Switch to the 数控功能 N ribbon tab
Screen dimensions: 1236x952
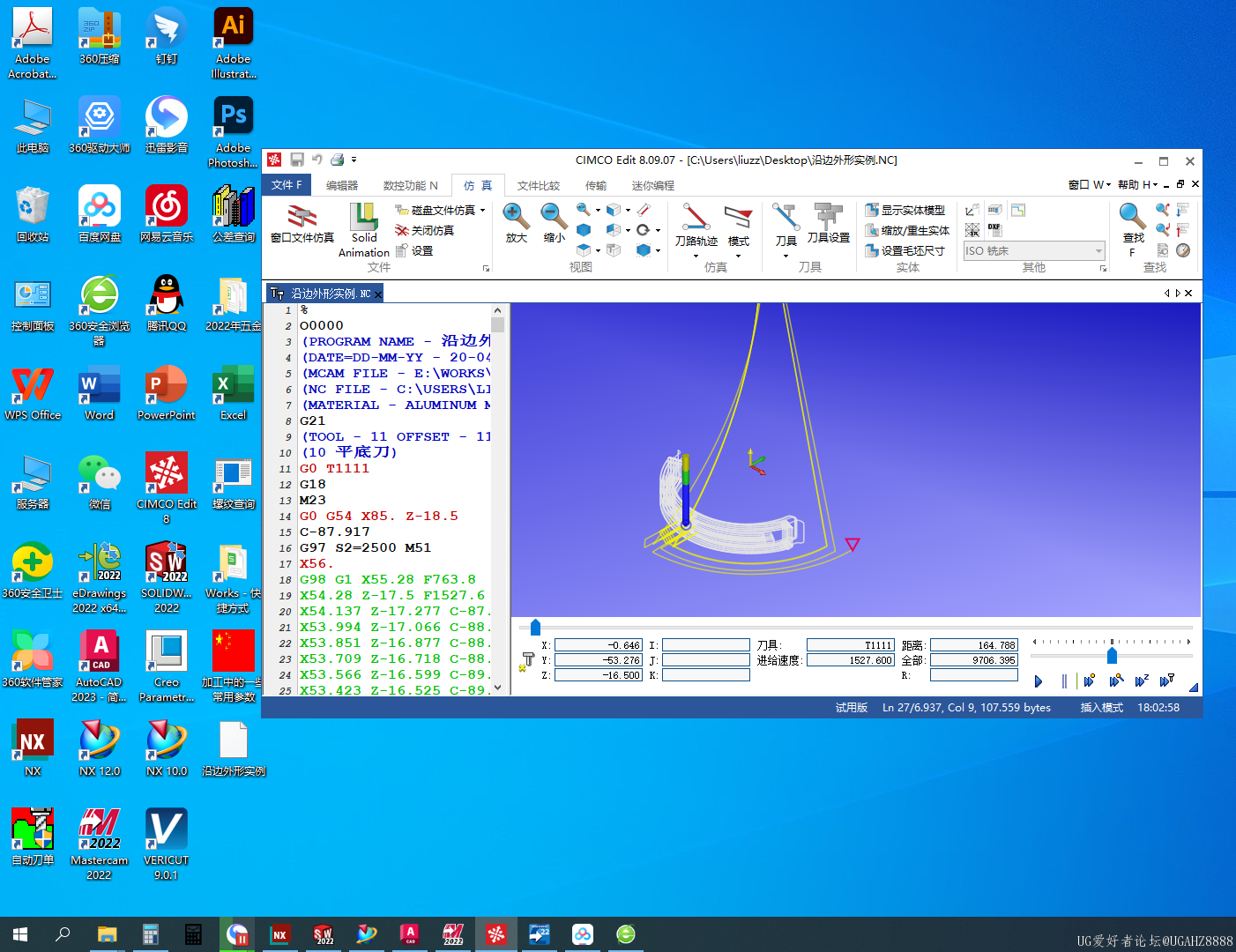click(410, 185)
